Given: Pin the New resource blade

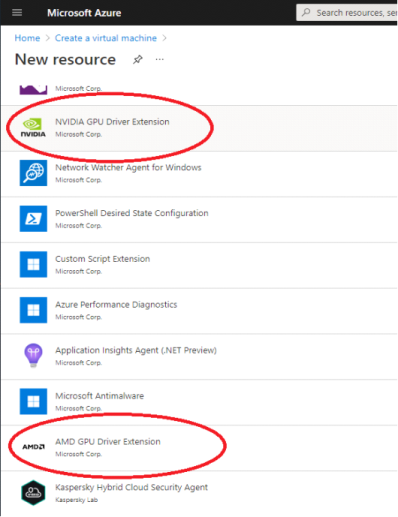Looking at the screenshot, I should pyautogui.click(x=138, y=60).
